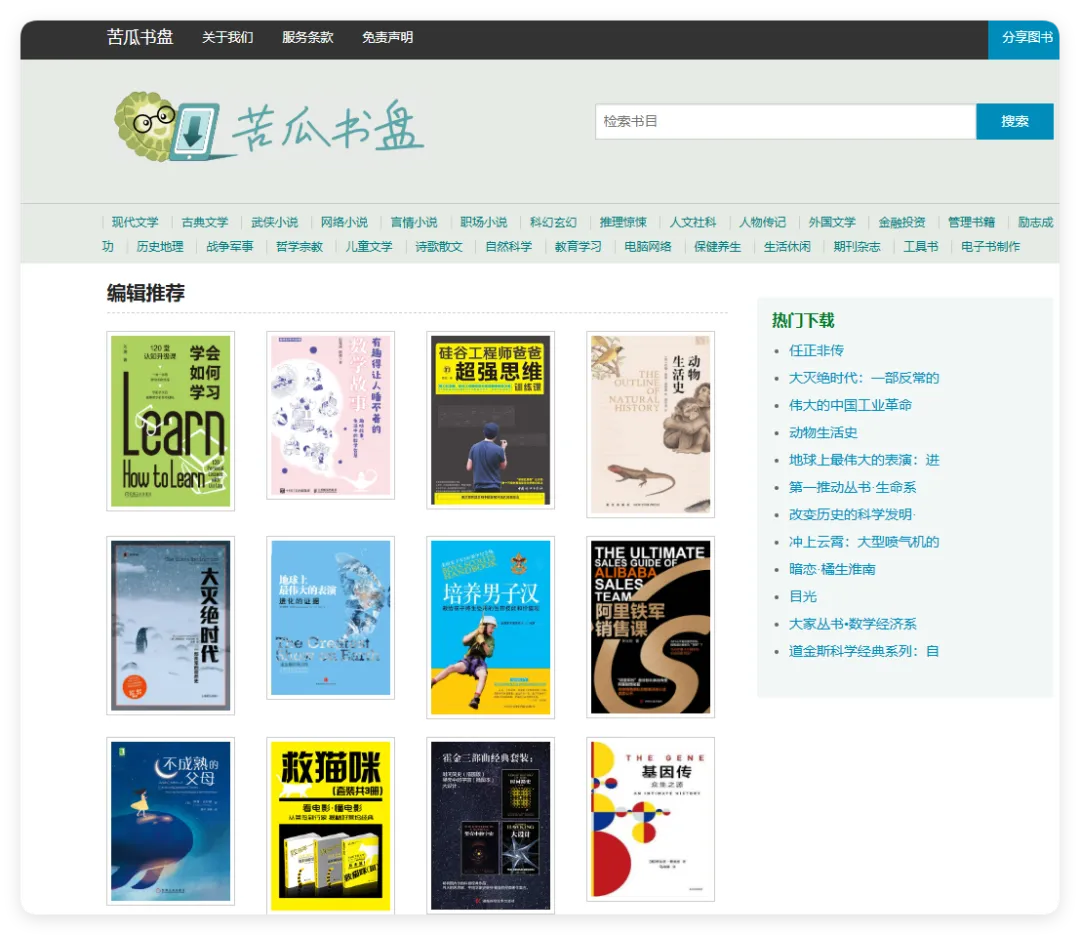The height and width of the screenshot is (935, 1080).
Task: Select the 生活休闲 category
Action: [x=787, y=246]
